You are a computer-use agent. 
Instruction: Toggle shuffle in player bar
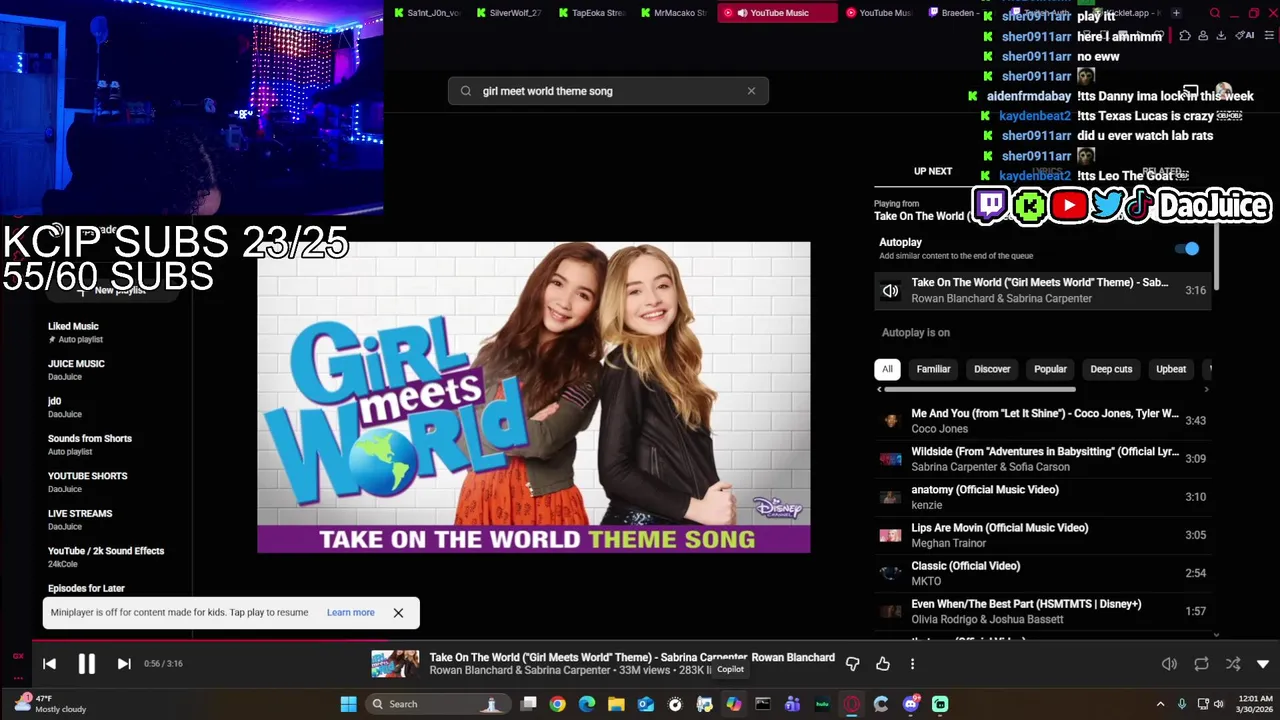(x=1233, y=664)
